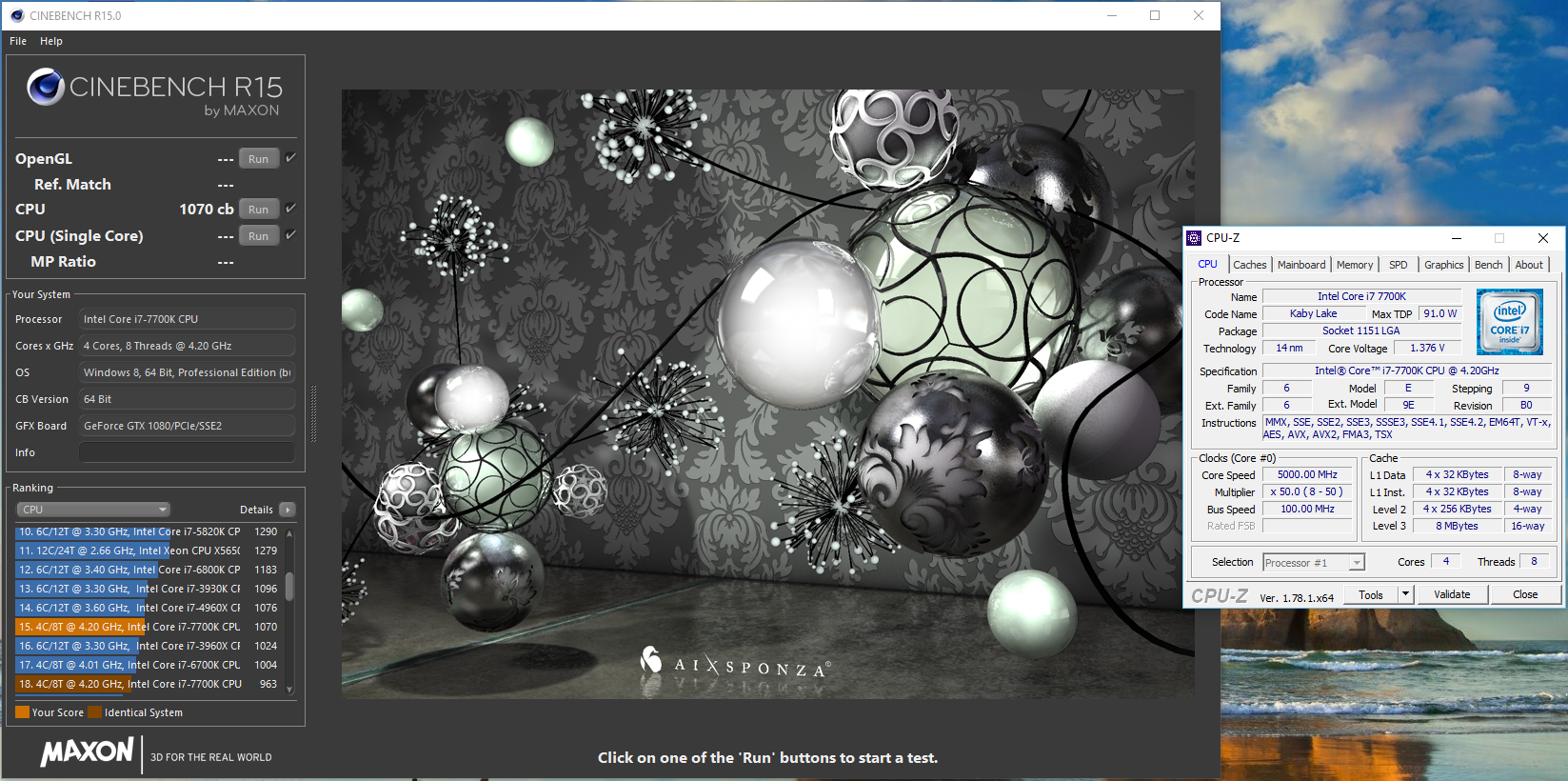This screenshot has height=781, width=1568.
Task: Click the Close button in CPU-Z
Action: click(x=1525, y=594)
